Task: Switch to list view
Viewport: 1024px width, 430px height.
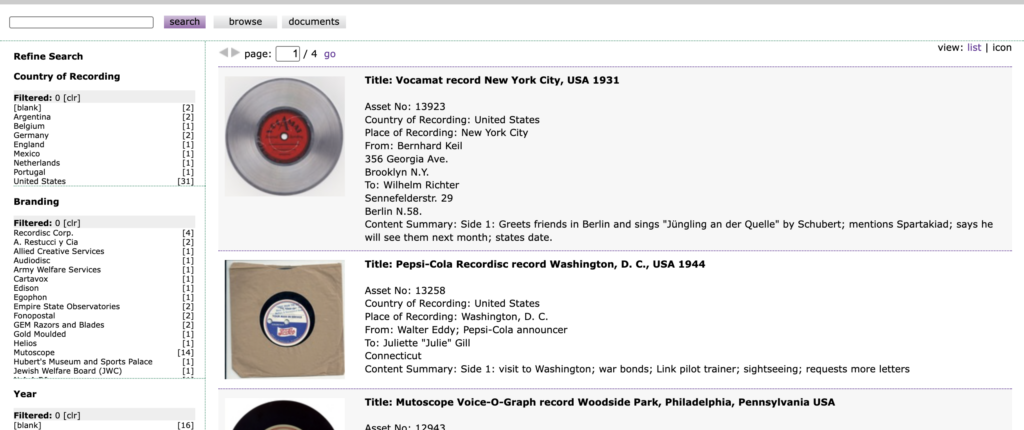Action: click(974, 48)
